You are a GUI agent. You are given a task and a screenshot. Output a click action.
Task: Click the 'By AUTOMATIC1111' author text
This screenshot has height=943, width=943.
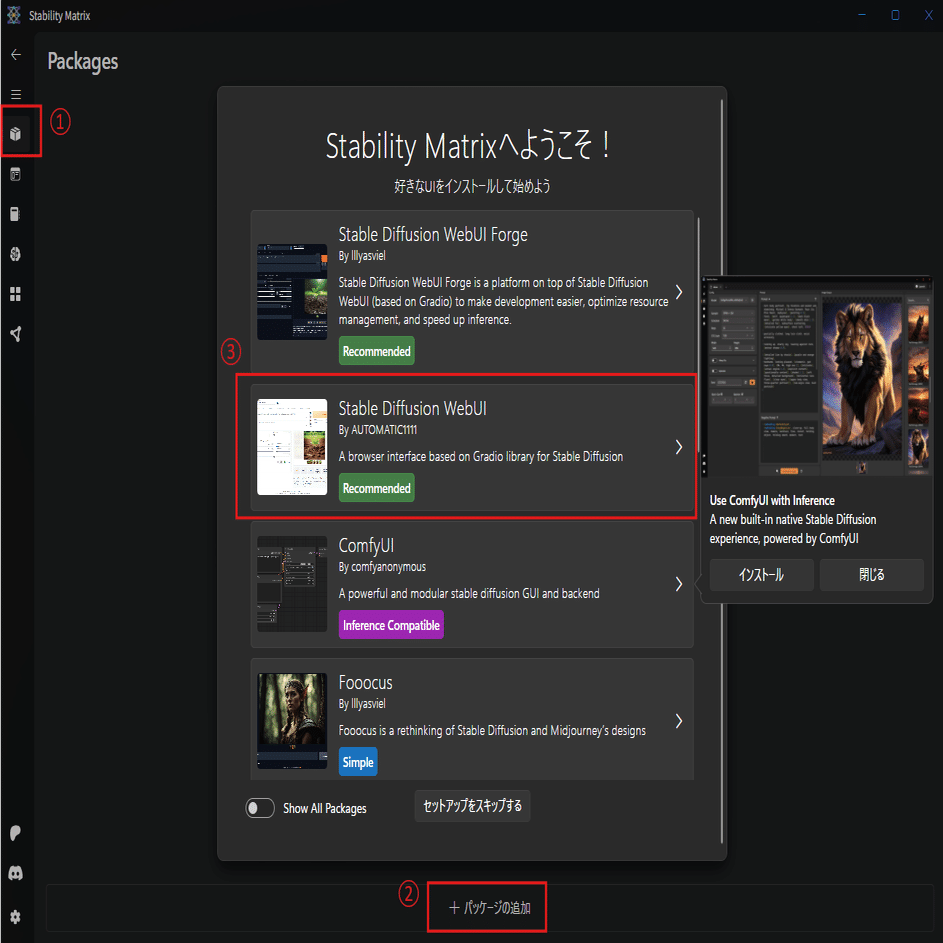pos(378,430)
